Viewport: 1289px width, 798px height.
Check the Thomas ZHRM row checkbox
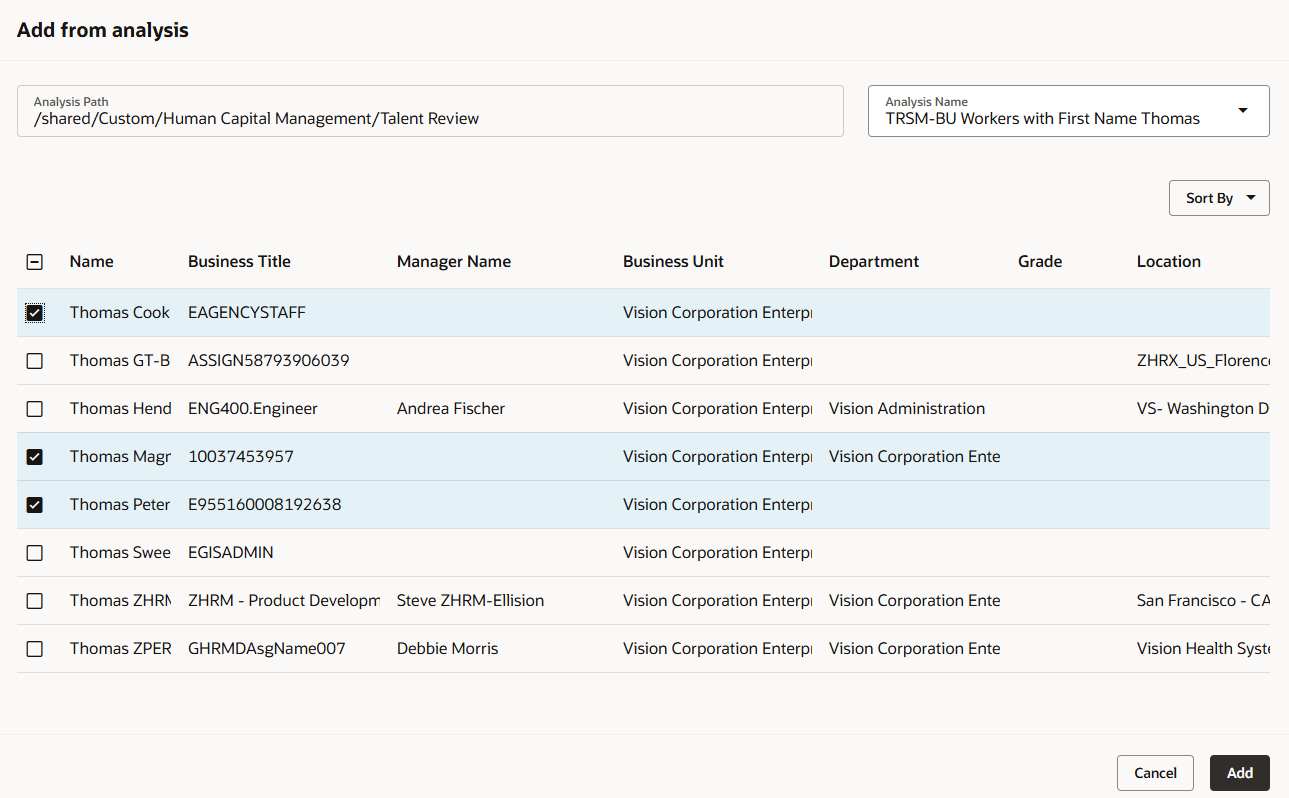point(35,600)
